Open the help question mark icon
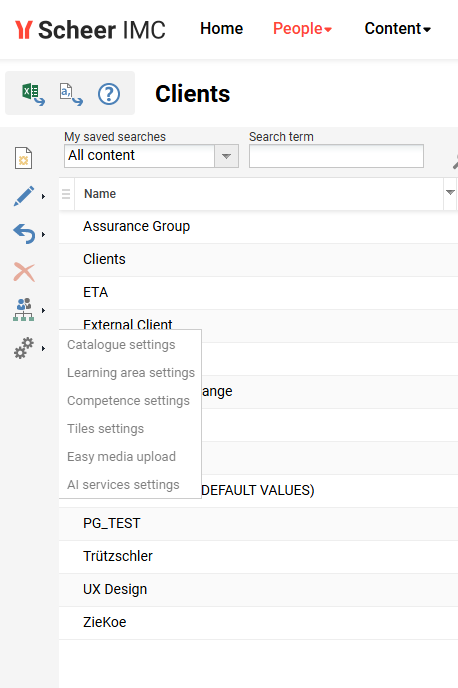The width and height of the screenshot is (458, 688). (x=109, y=94)
